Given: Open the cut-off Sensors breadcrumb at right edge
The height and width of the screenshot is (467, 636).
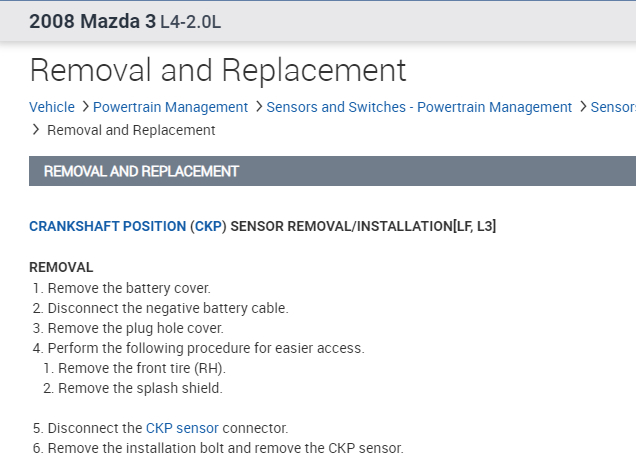Looking at the screenshot, I should click(613, 107).
